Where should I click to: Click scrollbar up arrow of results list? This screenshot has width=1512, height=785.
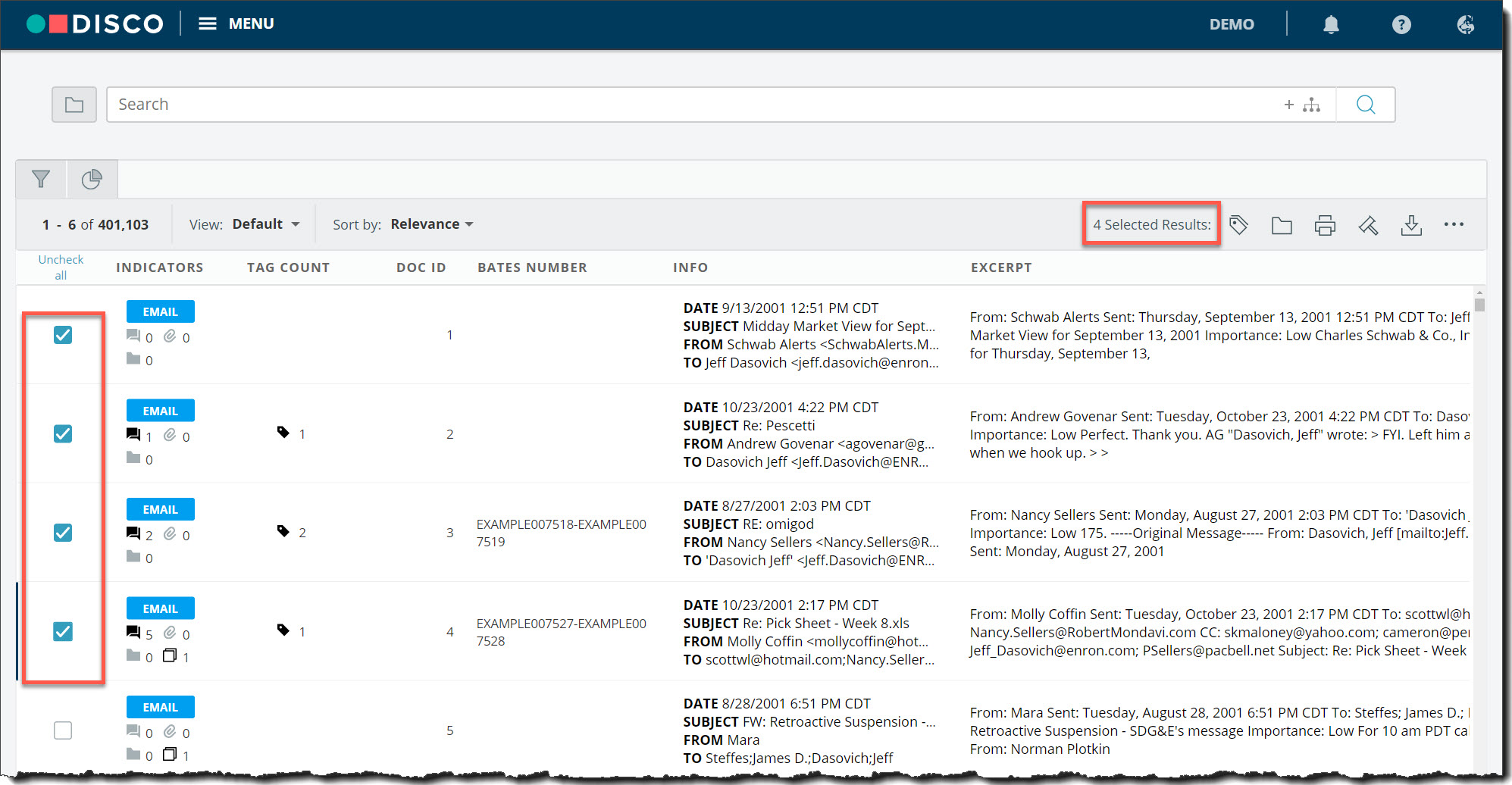[1479, 292]
